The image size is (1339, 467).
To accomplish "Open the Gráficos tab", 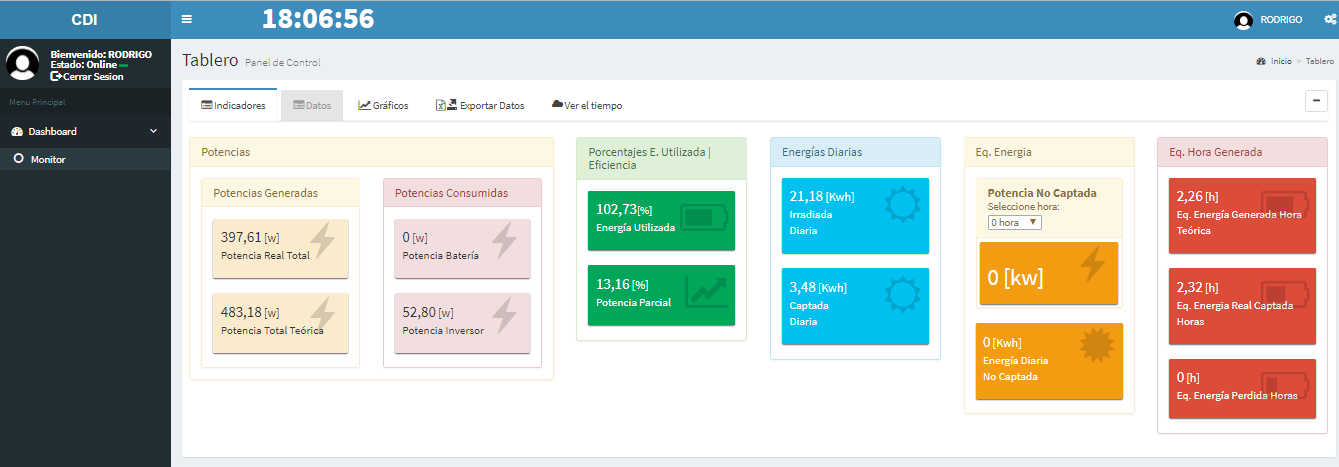I will coord(383,105).
